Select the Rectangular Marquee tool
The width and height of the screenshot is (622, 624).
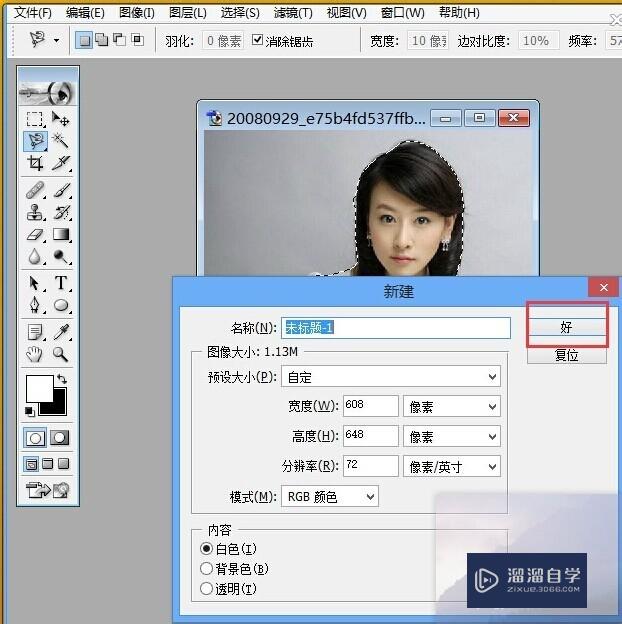click(x=35, y=119)
